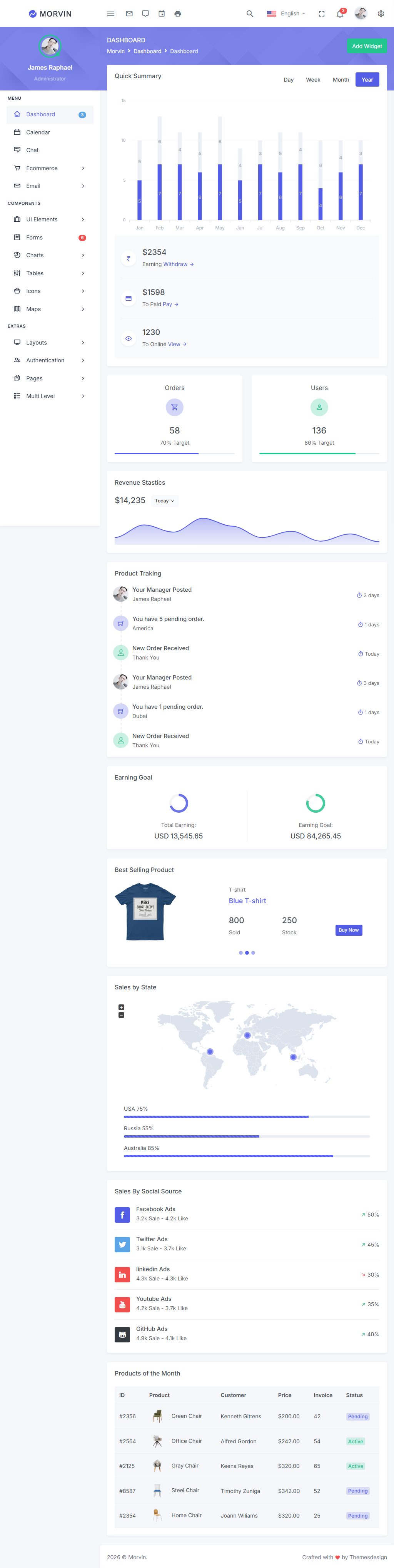Click the GitHub Ads icon

pos(122,1334)
